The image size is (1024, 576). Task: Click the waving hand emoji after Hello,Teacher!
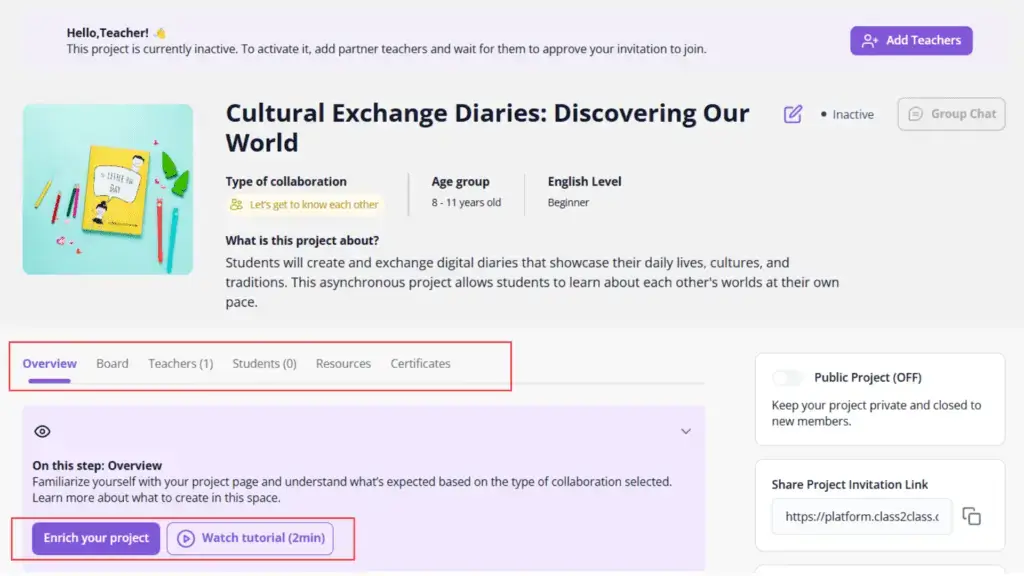click(160, 33)
